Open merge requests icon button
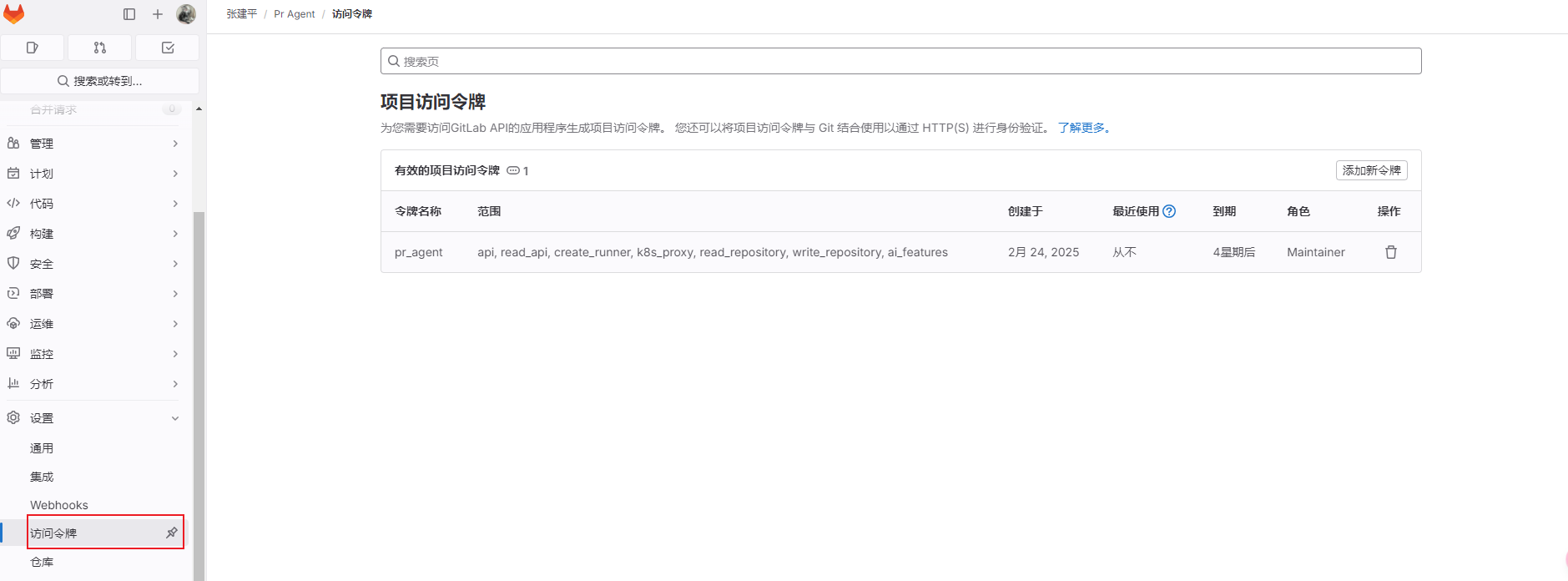The image size is (1568, 581). (x=100, y=48)
